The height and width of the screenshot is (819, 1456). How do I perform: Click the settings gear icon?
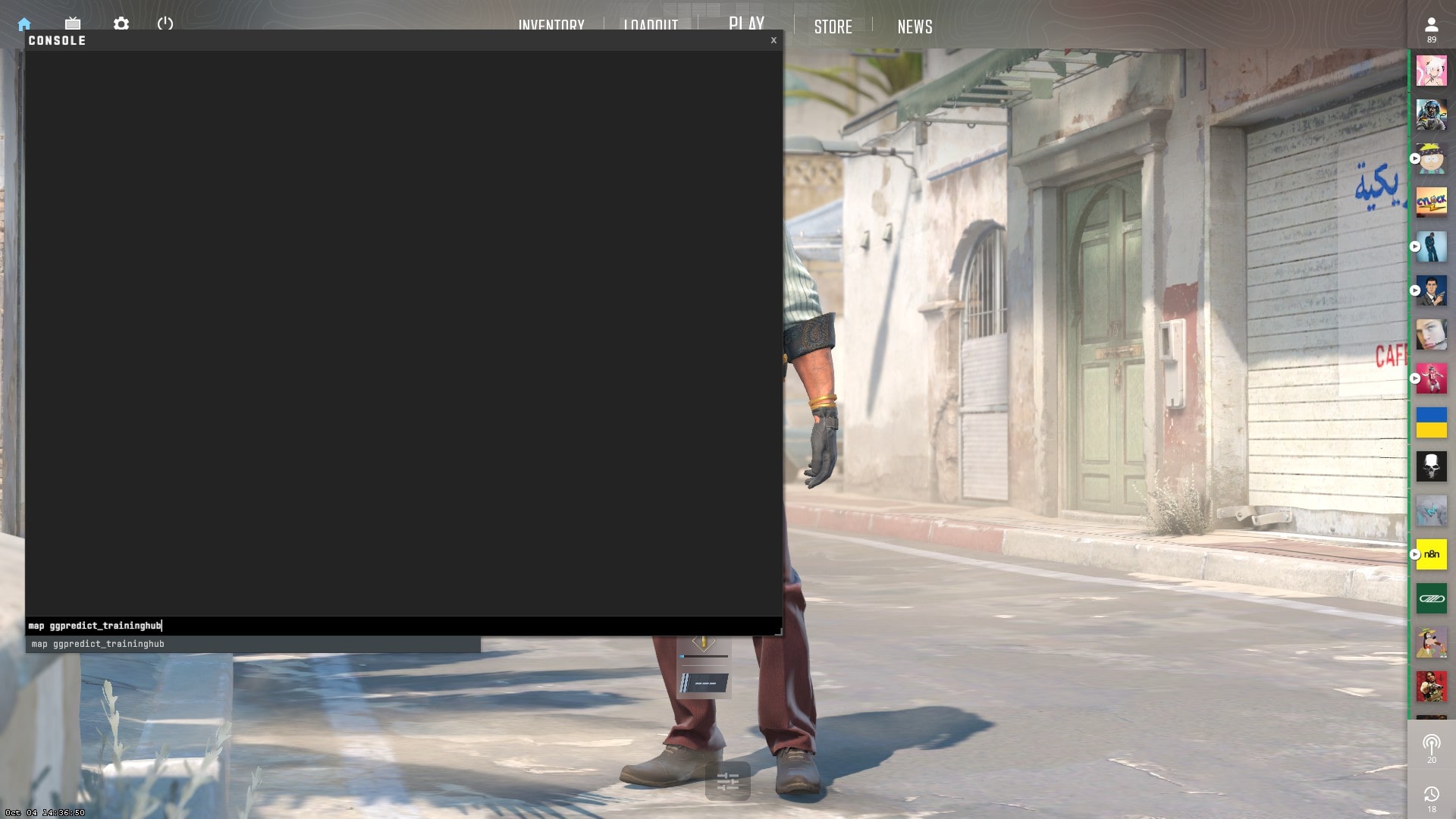coord(119,22)
